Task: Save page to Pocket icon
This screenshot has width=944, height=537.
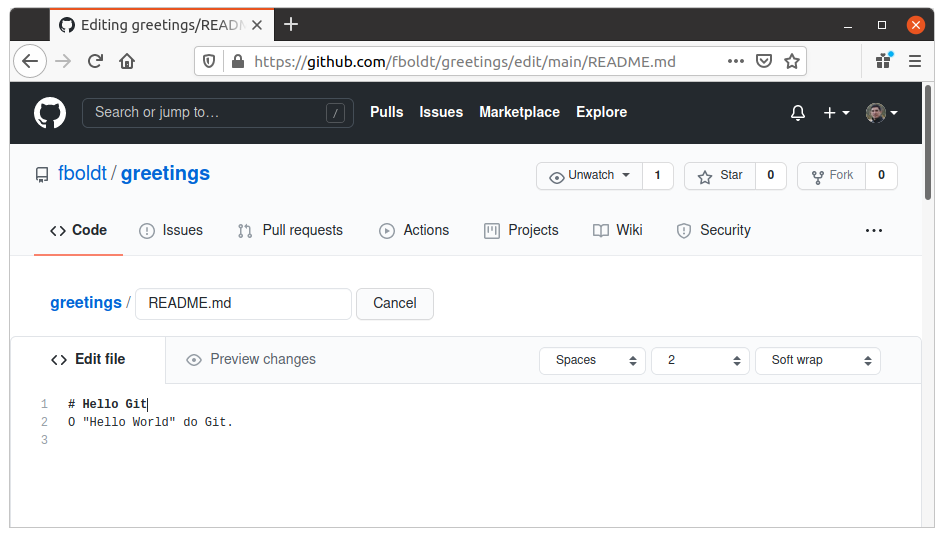Action: tap(763, 61)
